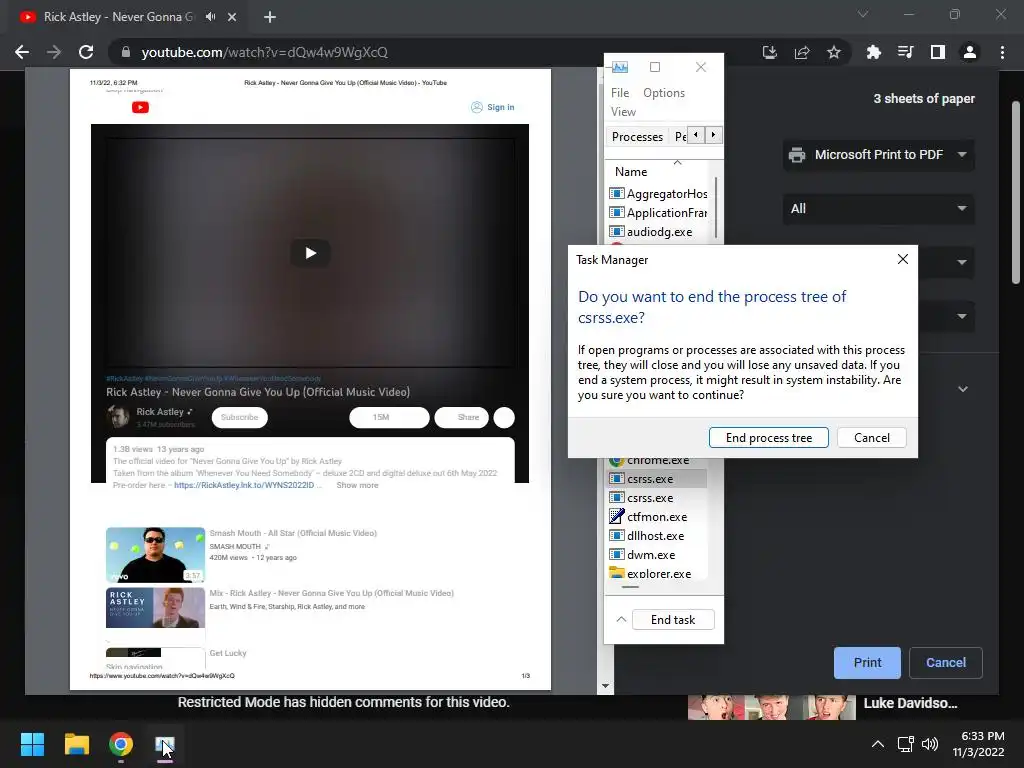
Task: Cancel the Chrome print dialog
Action: coord(945,663)
